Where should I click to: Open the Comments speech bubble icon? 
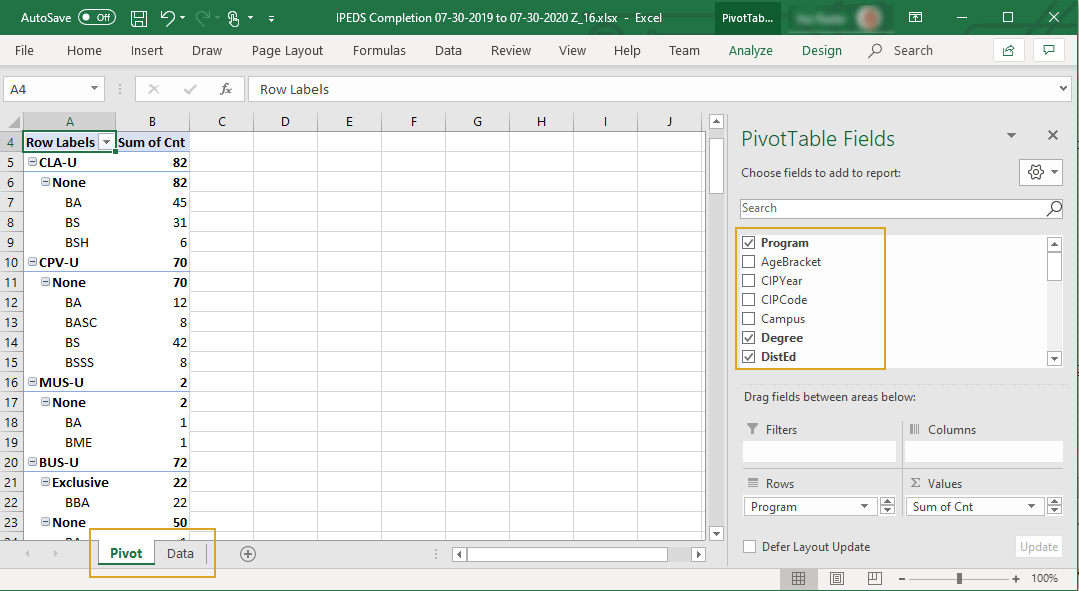click(x=1048, y=50)
